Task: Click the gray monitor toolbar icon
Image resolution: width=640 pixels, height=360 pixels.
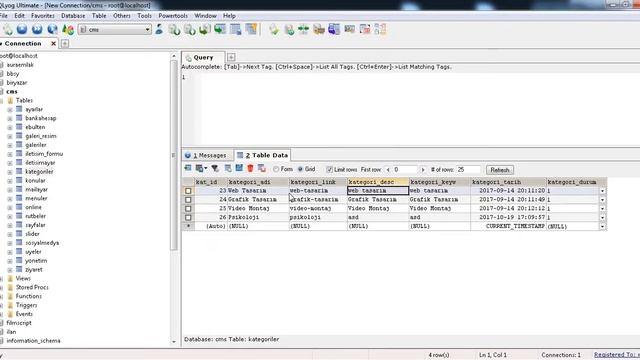Action: pyautogui.click(x=349, y=29)
